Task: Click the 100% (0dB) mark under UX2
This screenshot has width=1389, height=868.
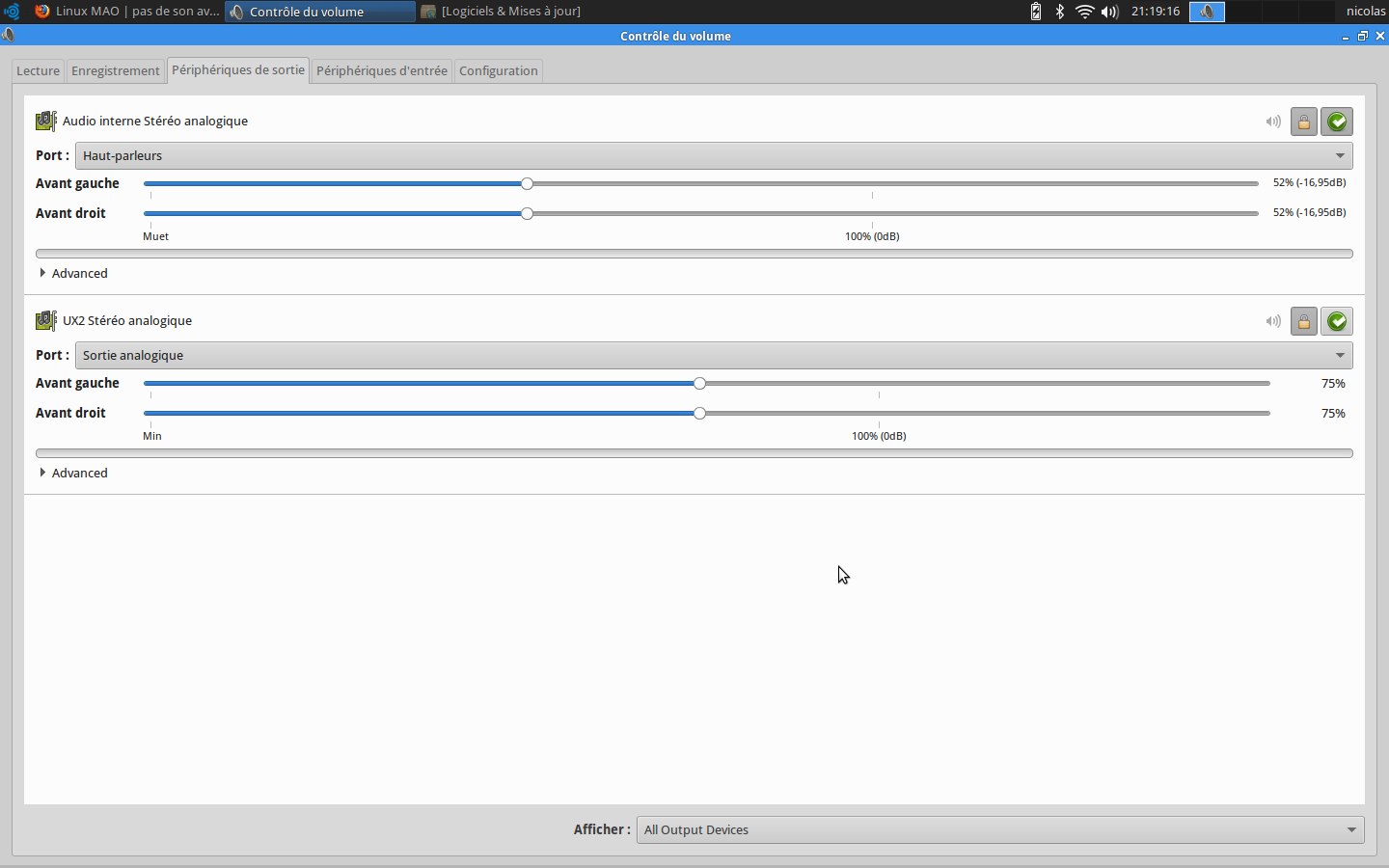Action: pyautogui.click(x=879, y=436)
